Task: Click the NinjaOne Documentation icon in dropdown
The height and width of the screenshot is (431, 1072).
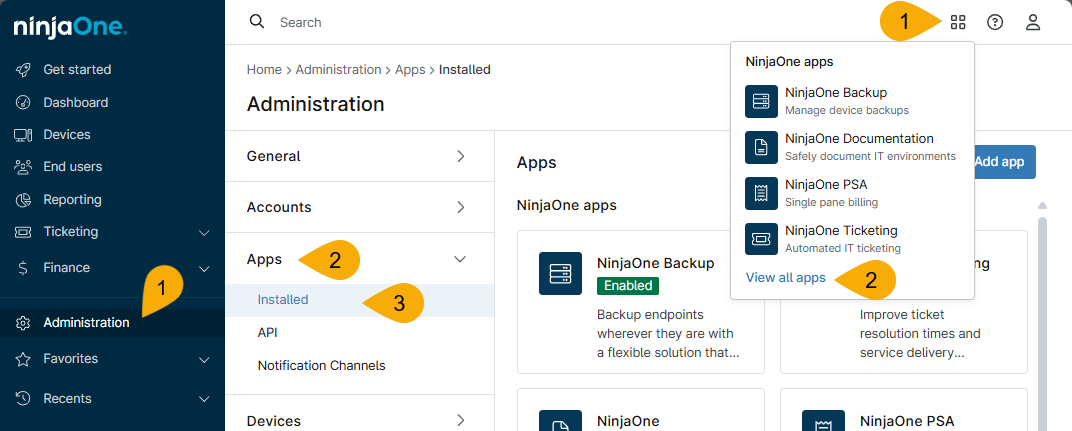Action: (761, 147)
